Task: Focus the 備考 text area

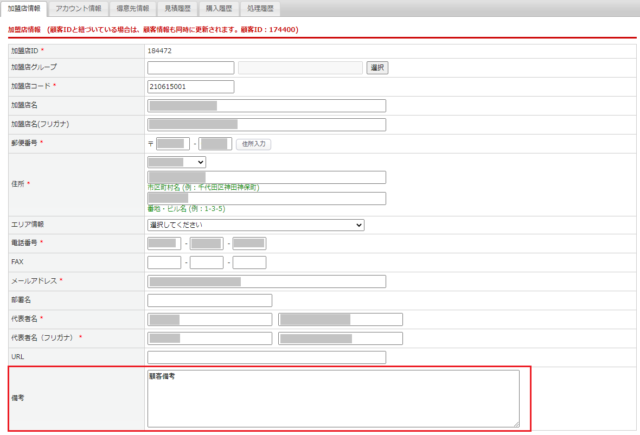Action: tap(332, 398)
